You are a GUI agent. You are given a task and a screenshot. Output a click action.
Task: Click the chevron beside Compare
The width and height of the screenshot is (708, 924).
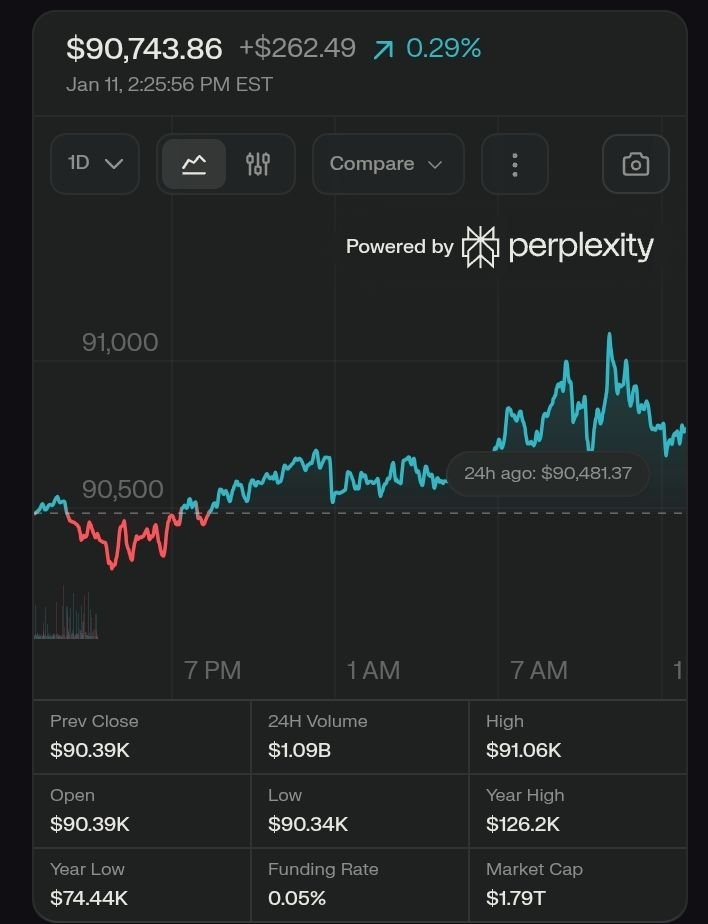tap(434, 164)
